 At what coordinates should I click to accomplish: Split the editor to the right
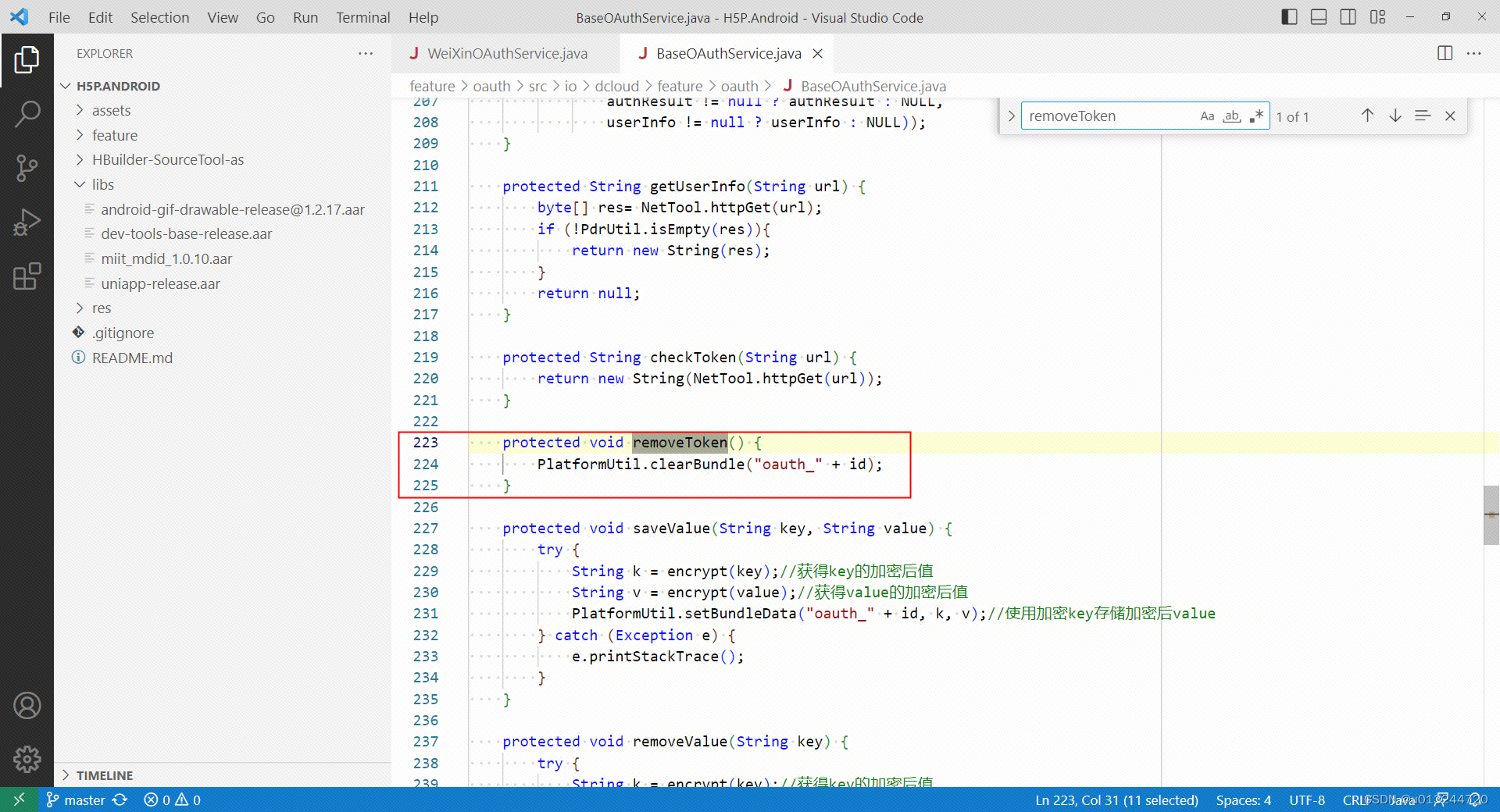point(1445,53)
